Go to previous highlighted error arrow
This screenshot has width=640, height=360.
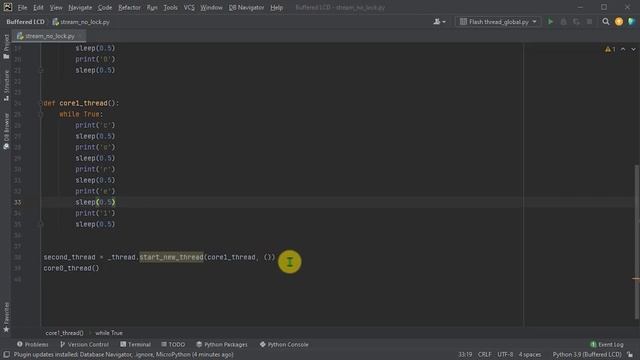tap(623, 49)
